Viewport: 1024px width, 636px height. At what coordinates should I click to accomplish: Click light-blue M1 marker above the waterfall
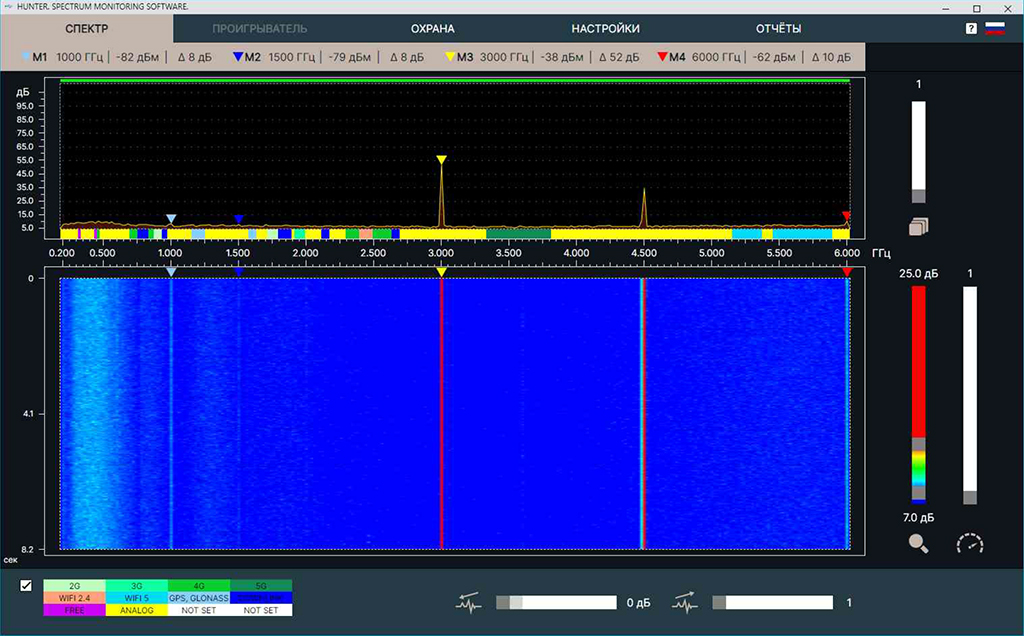pos(171,272)
